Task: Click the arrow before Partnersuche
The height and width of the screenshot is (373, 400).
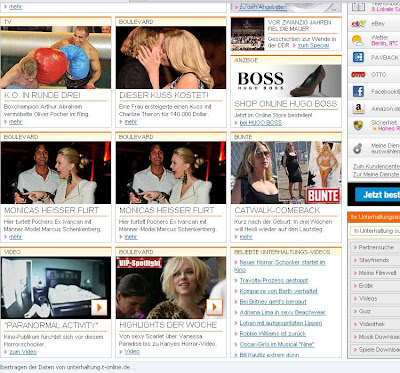Action: (x=355, y=248)
